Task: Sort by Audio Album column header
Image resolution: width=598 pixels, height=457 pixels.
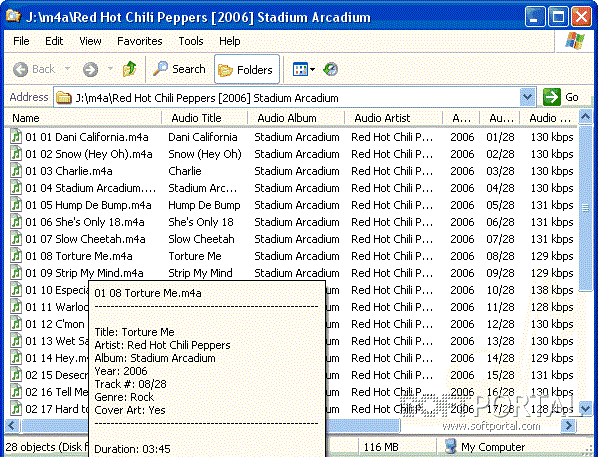Action: pos(296,118)
